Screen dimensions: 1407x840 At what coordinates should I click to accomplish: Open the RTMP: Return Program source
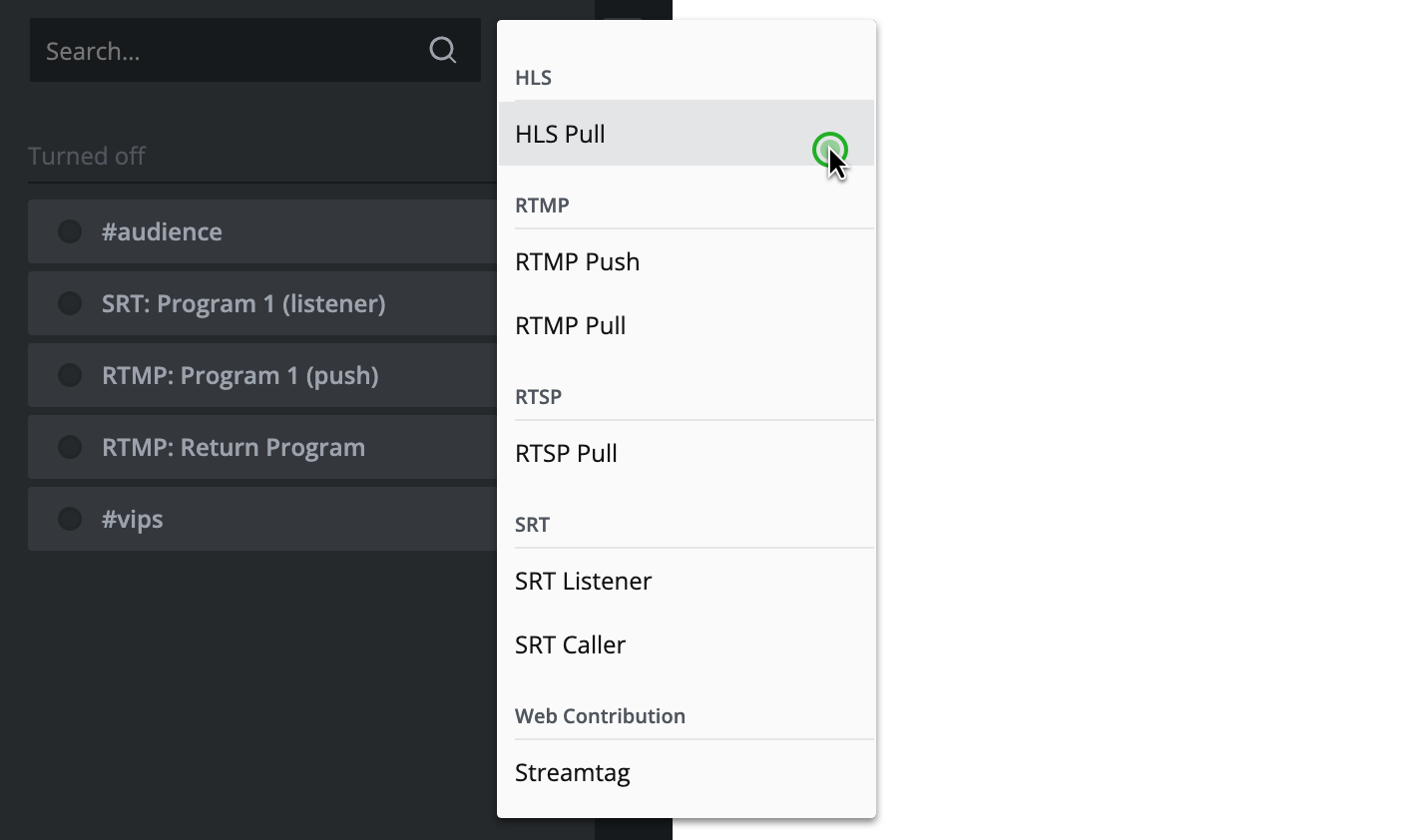click(x=234, y=447)
